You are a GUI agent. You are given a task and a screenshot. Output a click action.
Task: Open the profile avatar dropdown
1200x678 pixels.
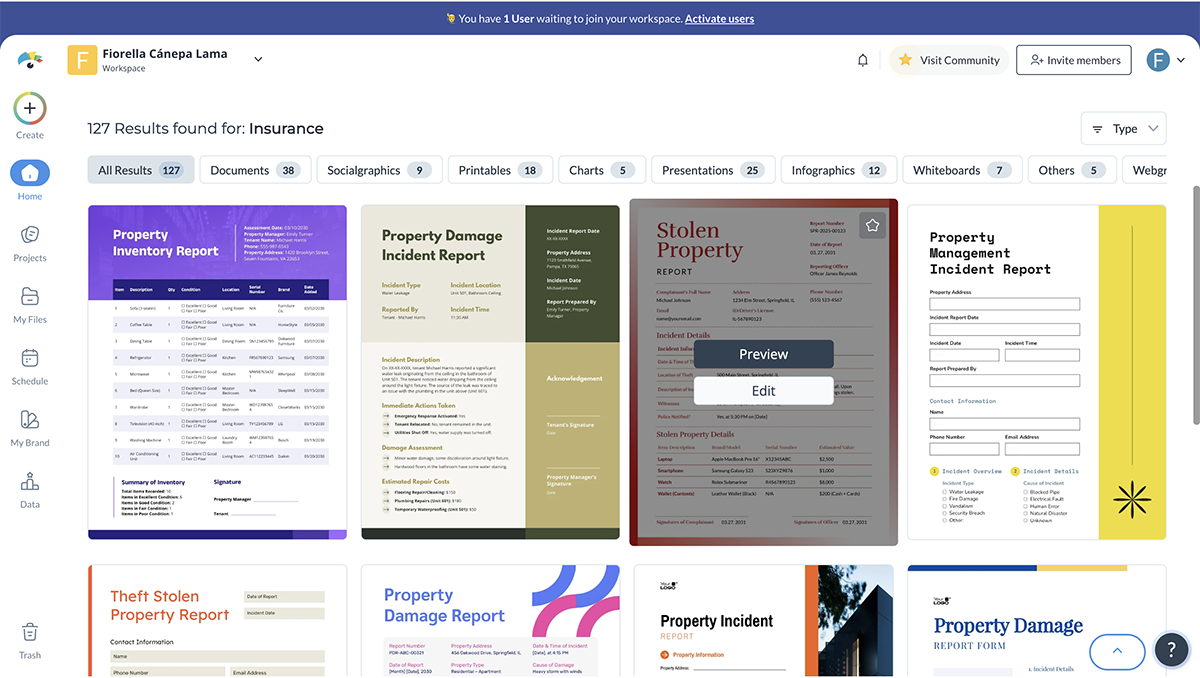point(1166,60)
